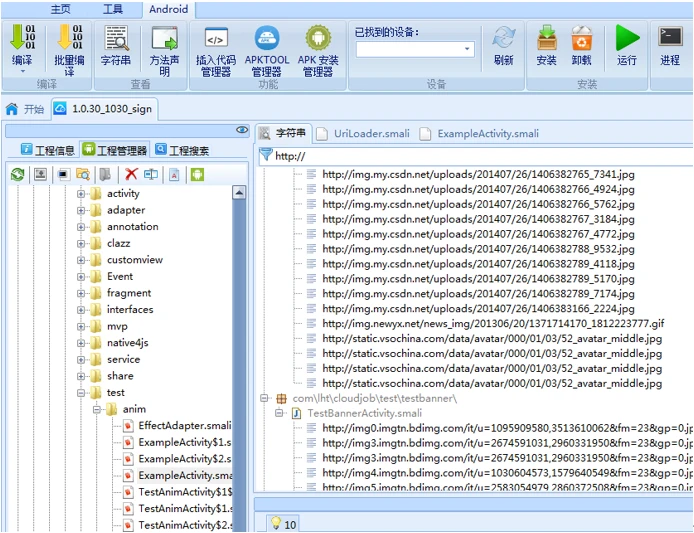694x533 pixels.
Task: Collapse the com\lht\cloudjob\test\testbanner node
Action: click(x=264, y=398)
